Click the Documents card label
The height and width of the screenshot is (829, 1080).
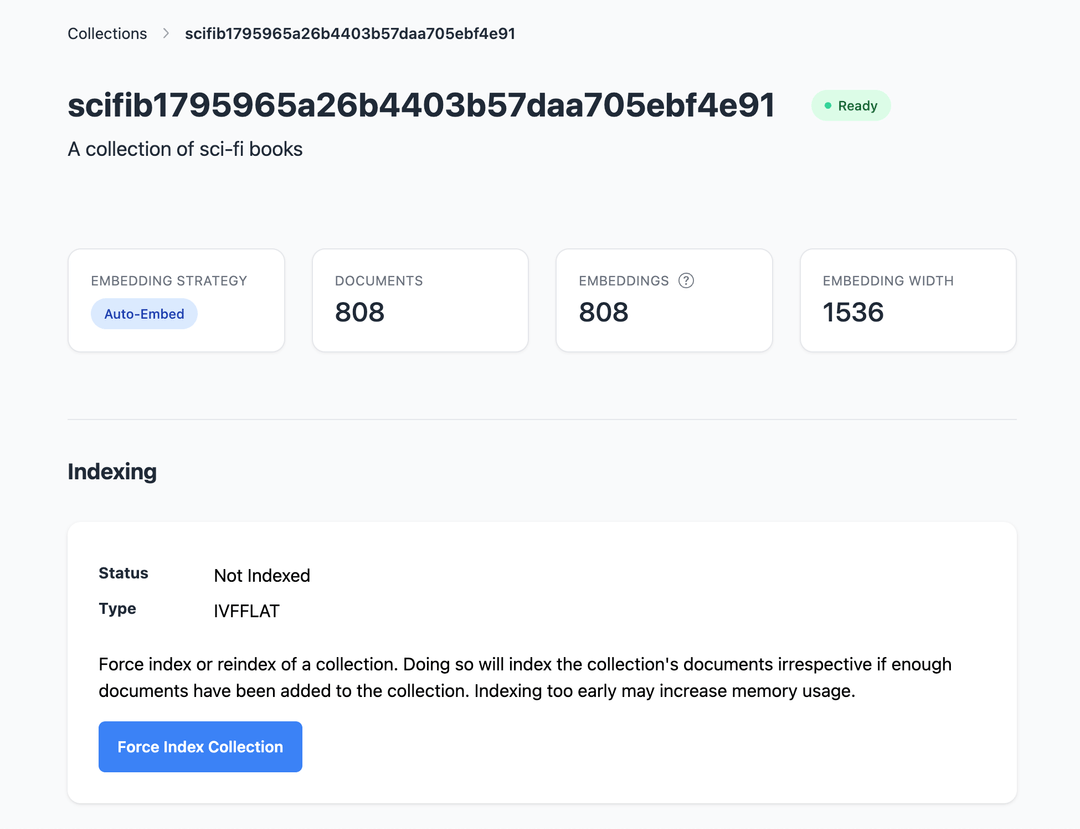click(379, 281)
